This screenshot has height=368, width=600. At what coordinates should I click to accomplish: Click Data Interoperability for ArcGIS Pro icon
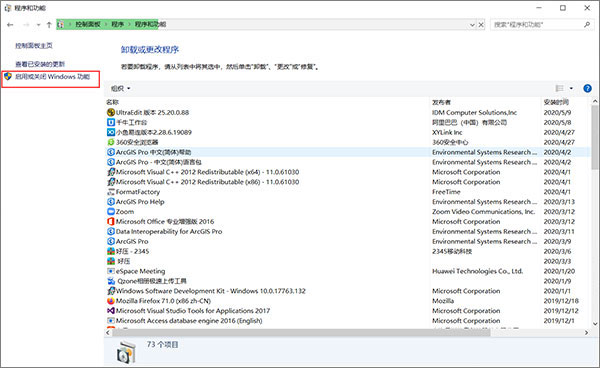(x=111, y=231)
